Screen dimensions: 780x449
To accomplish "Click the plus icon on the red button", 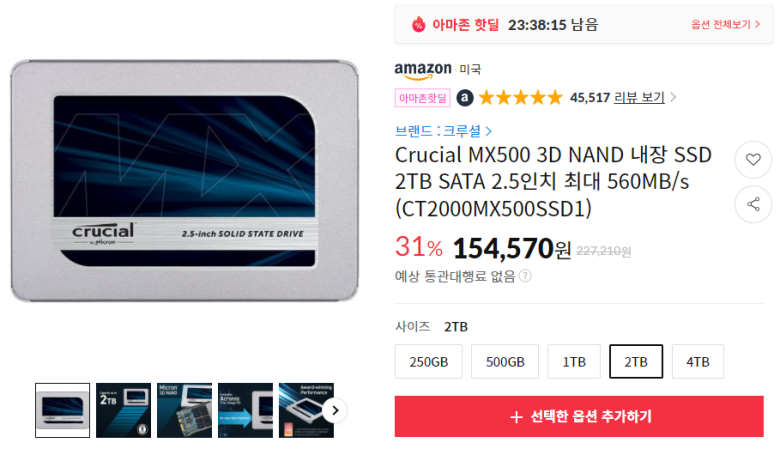I will point(516,417).
